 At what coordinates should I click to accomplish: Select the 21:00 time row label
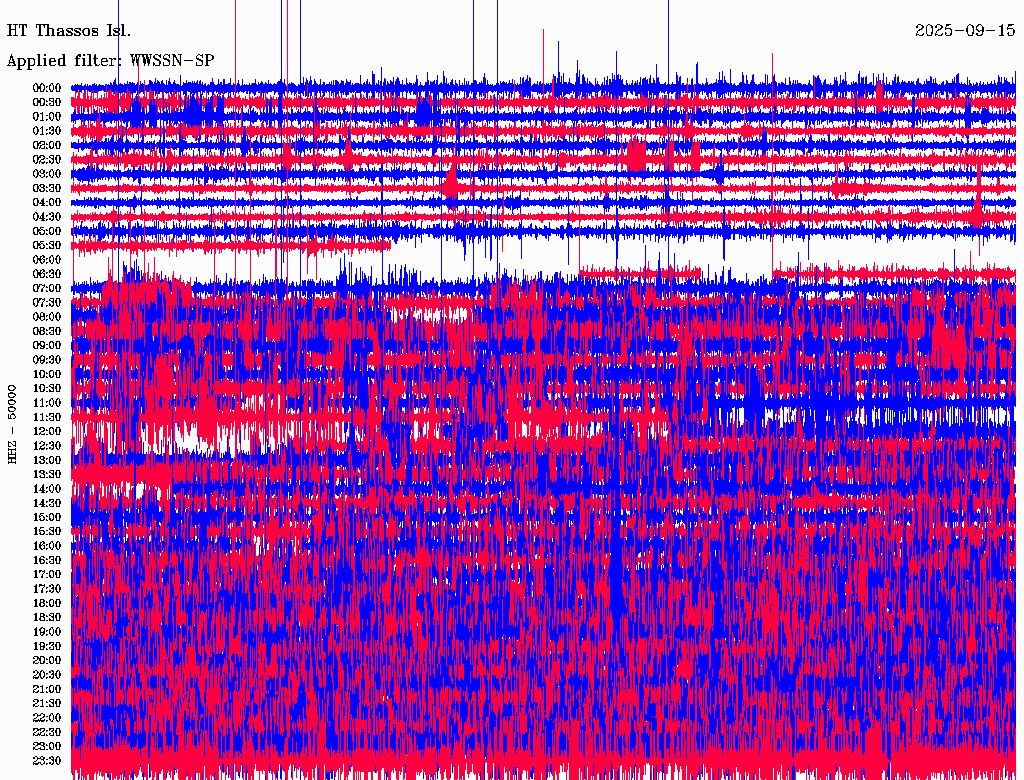coord(47,689)
